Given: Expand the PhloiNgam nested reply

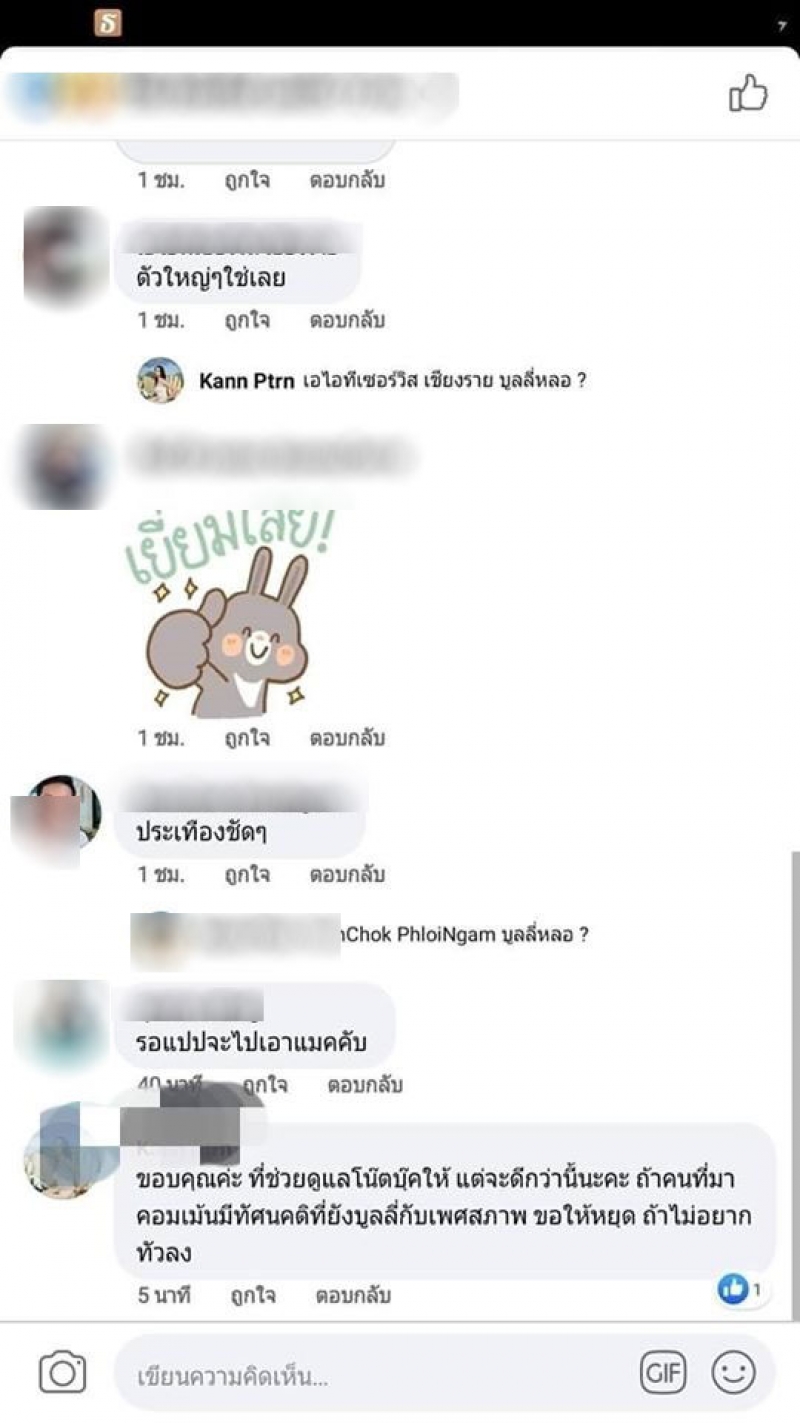Looking at the screenshot, I should pyautogui.click(x=360, y=935).
